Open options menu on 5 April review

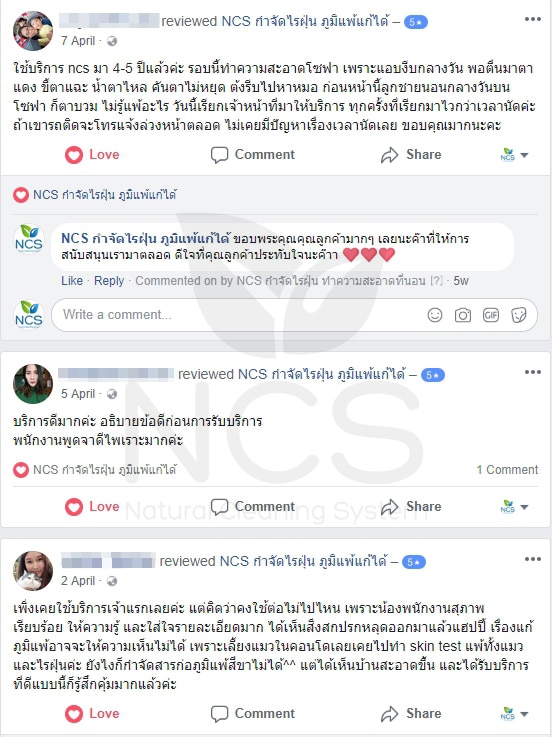pyautogui.click(x=532, y=372)
